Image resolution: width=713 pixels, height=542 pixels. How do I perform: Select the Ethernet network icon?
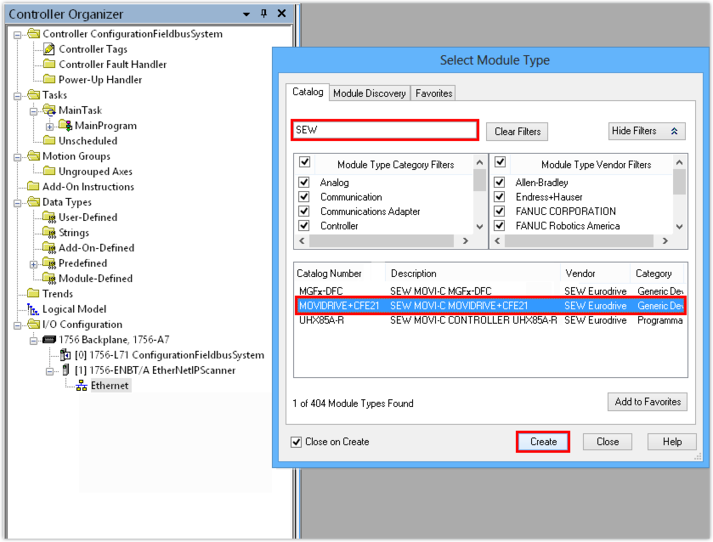point(81,385)
